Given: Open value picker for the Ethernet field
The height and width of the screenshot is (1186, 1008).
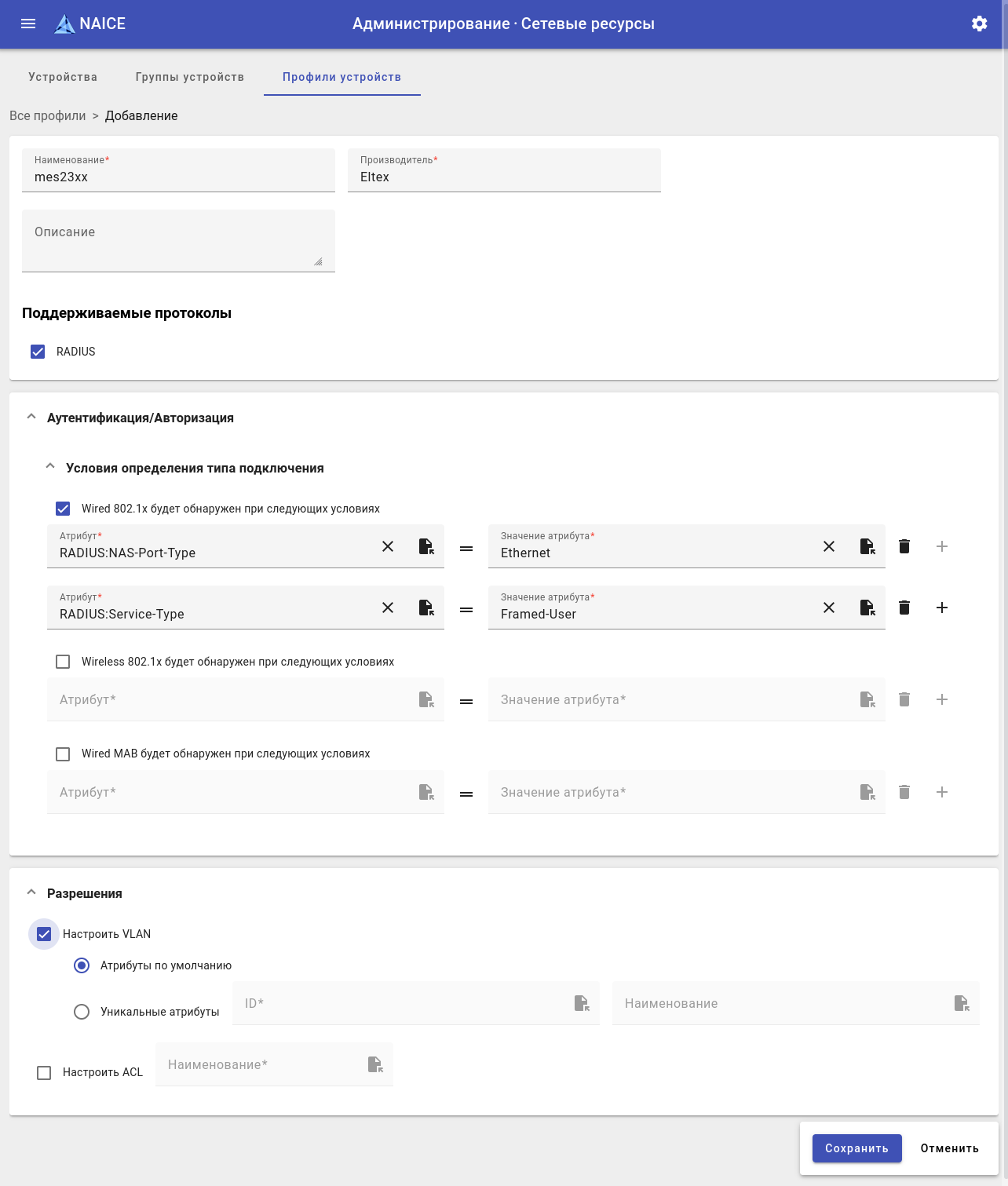Looking at the screenshot, I should point(867,546).
